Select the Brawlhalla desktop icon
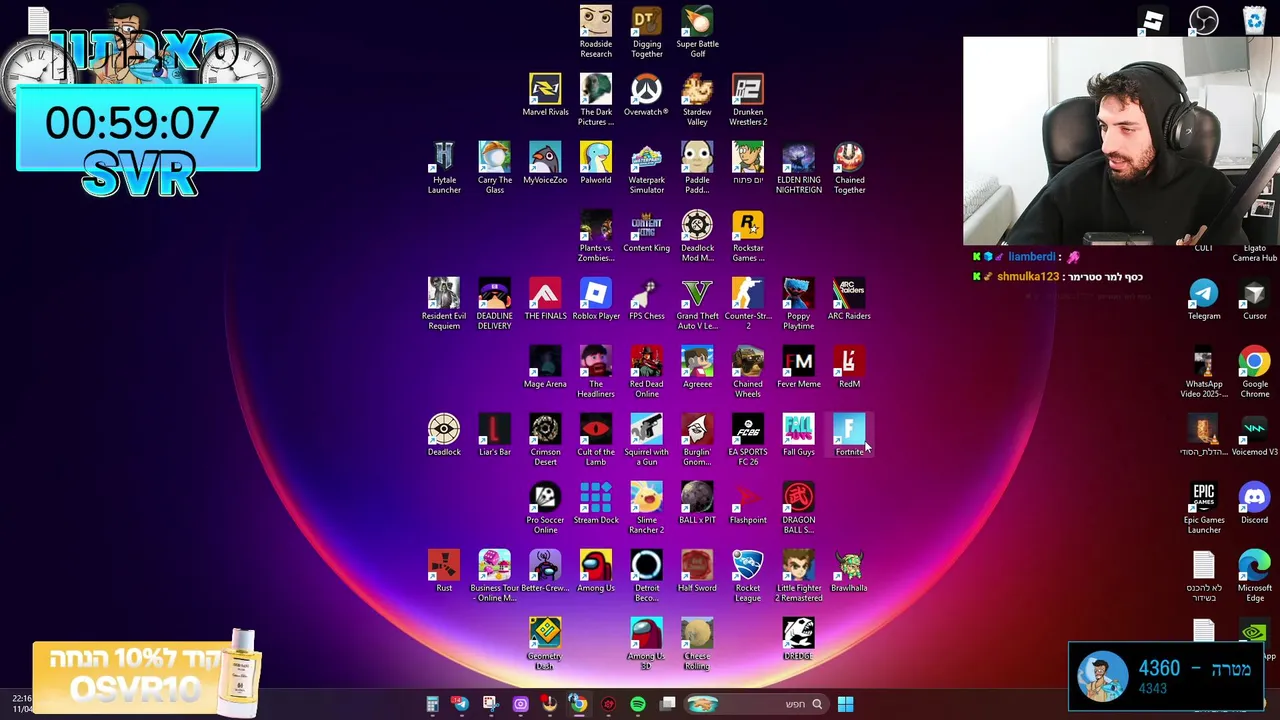This screenshot has height=720, width=1280. tap(849, 571)
